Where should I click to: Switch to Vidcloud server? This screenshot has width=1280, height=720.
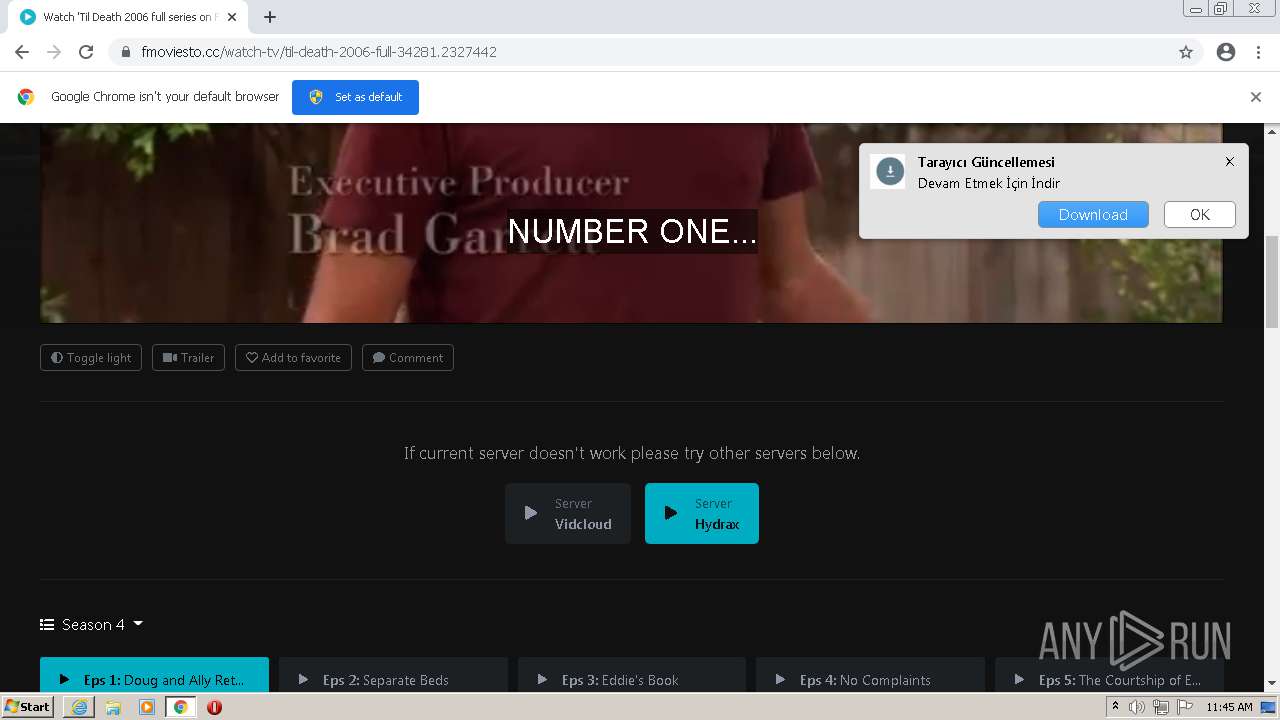(x=568, y=514)
